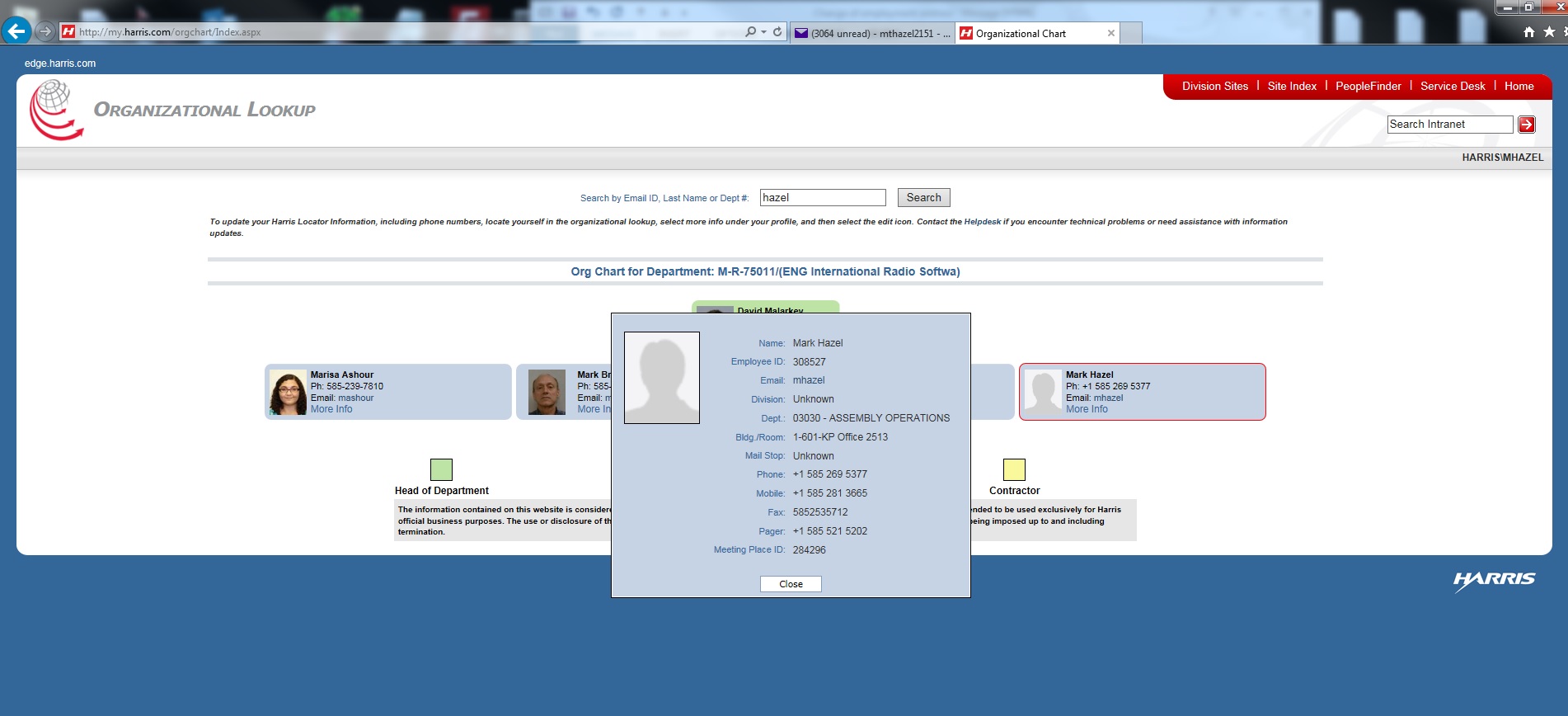Open the Helpdesk link in the instructions
1568x716 pixels.
coord(983,222)
